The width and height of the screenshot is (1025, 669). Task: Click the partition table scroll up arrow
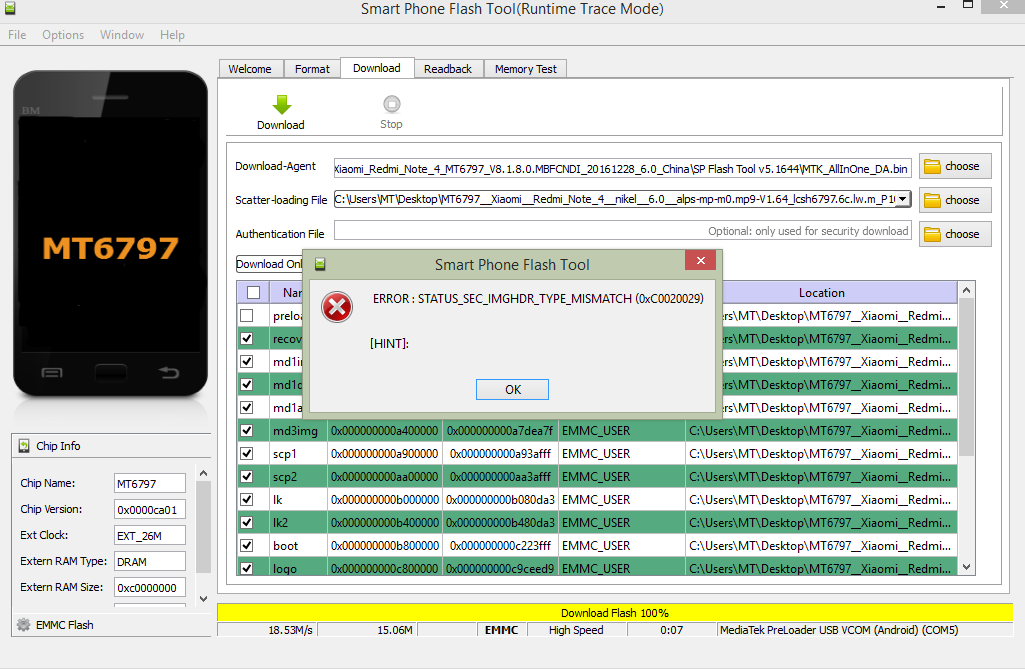(966, 290)
